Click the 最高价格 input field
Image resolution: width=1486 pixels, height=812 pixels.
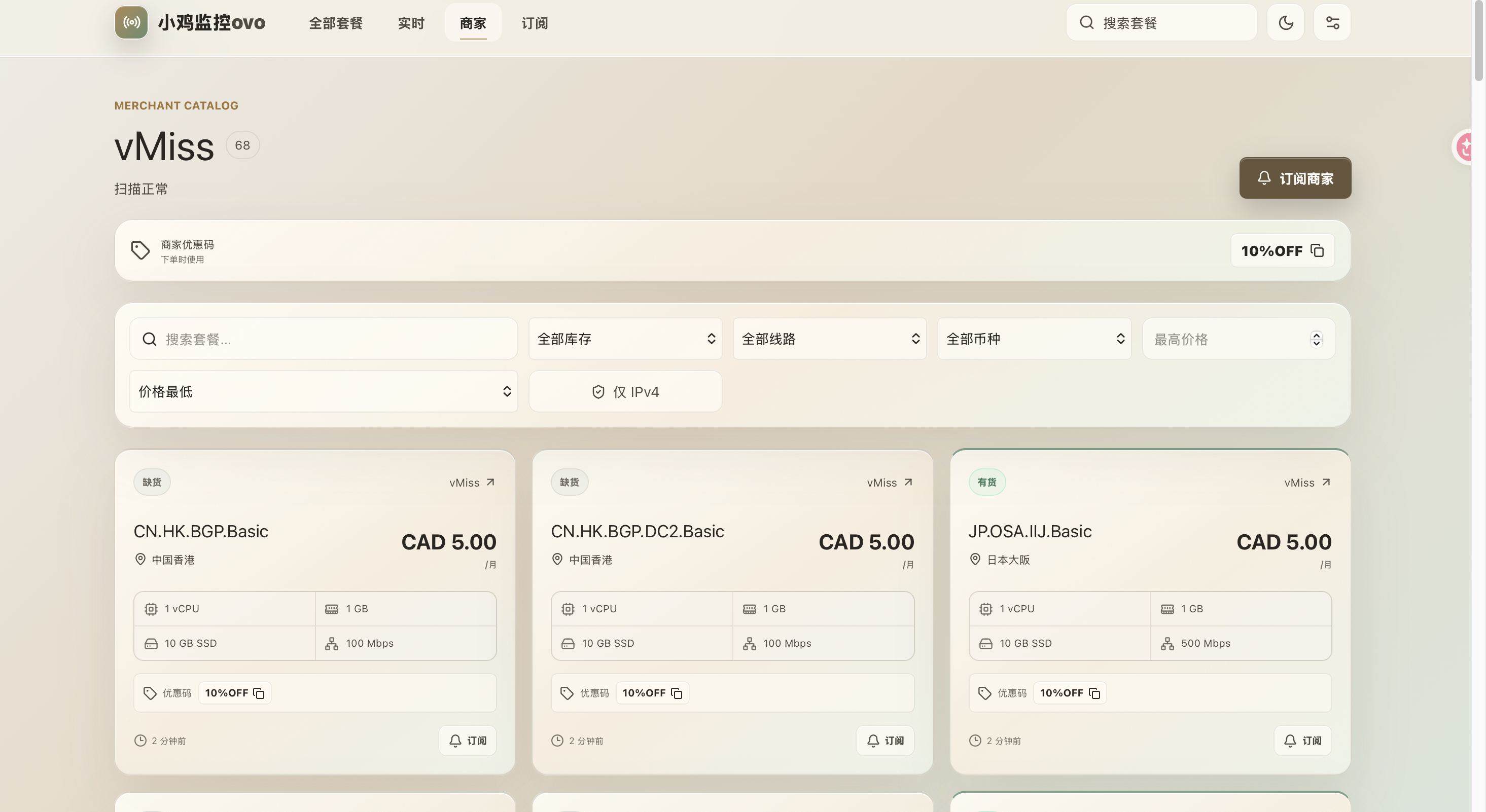coord(1239,339)
